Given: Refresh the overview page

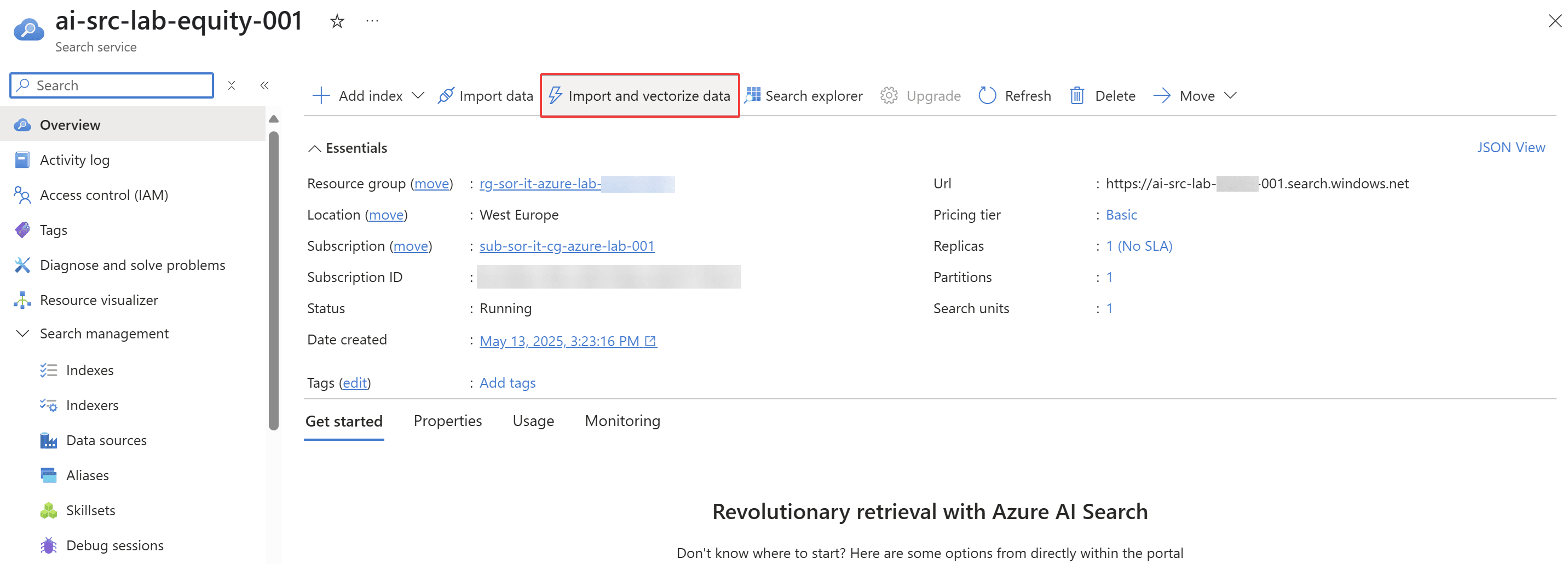Looking at the screenshot, I should point(1014,96).
